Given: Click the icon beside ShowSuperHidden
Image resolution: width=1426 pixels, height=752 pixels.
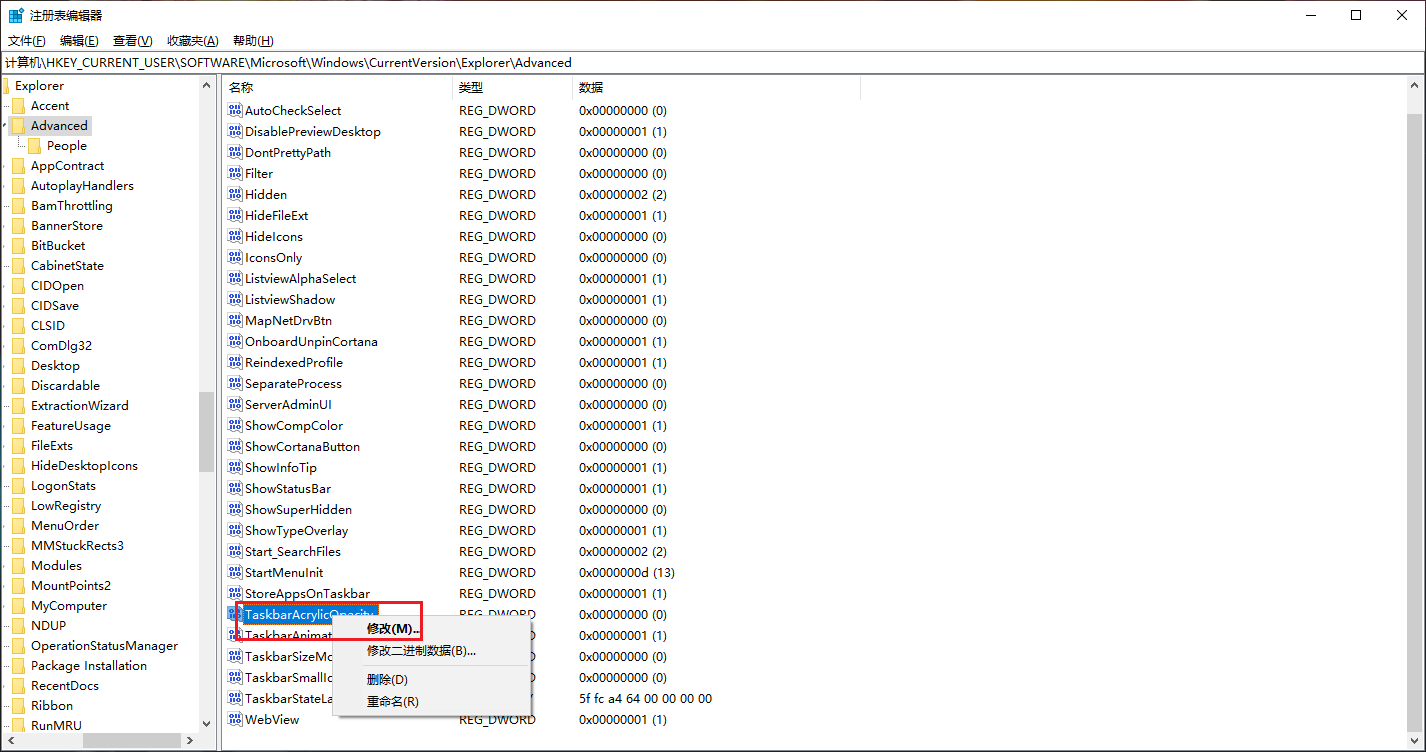Looking at the screenshot, I should coord(235,510).
